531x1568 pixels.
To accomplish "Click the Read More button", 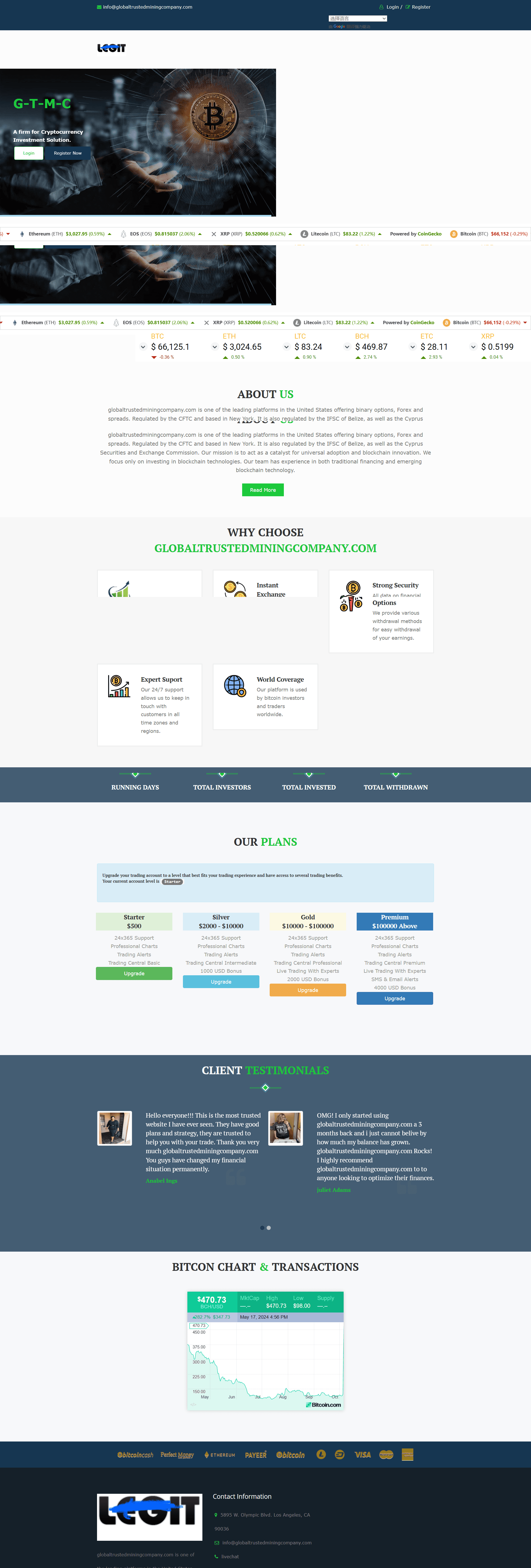I will (263, 490).
